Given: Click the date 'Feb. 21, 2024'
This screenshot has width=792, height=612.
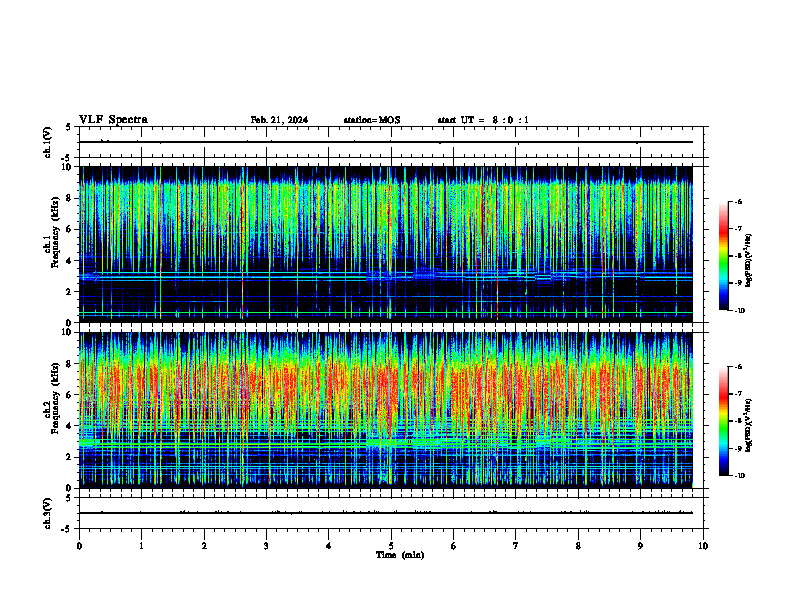Looking at the screenshot, I should tap(279, 120).
